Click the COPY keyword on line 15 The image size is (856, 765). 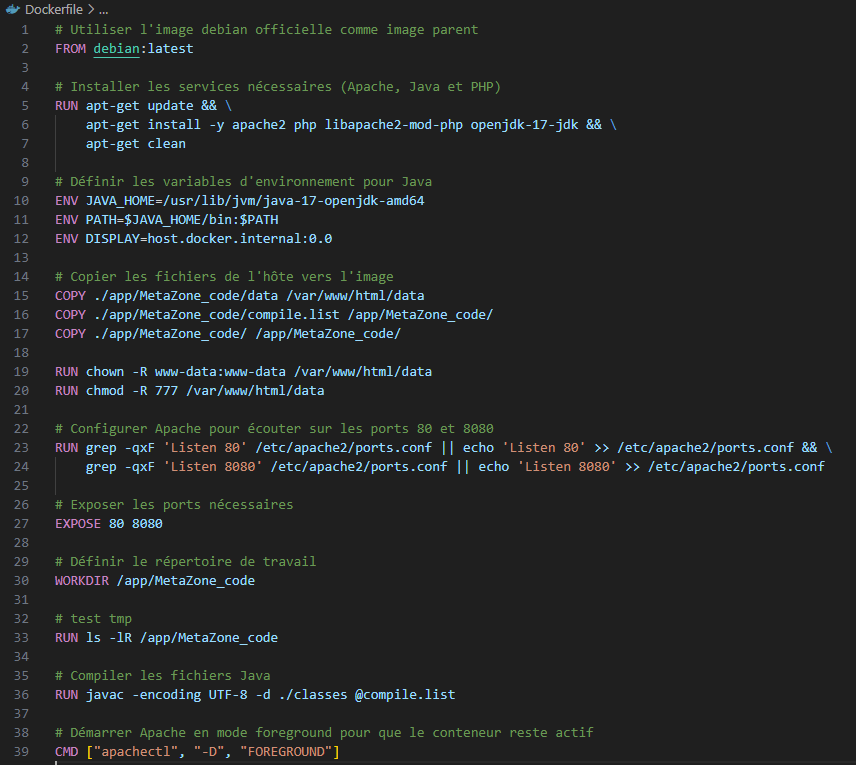click(x=69, y=295)
